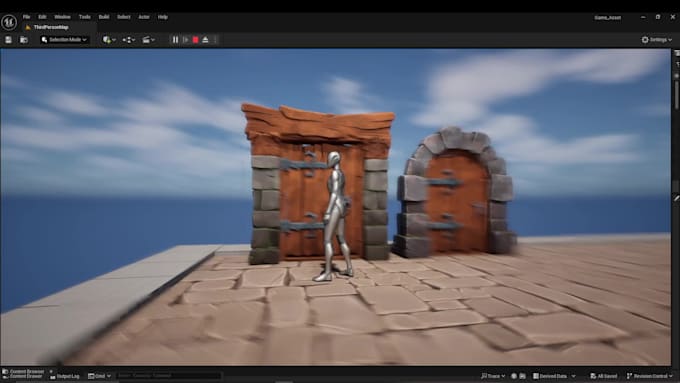Open the Add content (plus cube) dropdown
This screenshot has height=383, width=680.
pos(109,40)
